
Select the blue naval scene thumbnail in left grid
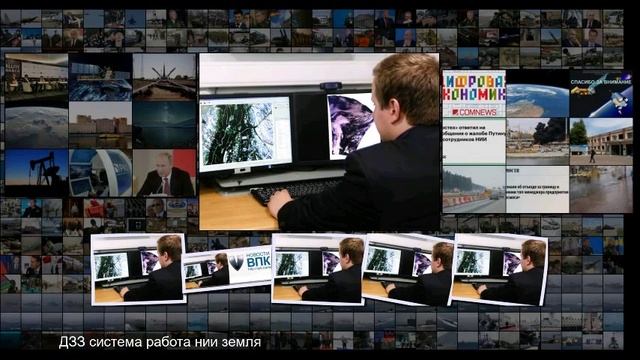[x=100, y=77]
